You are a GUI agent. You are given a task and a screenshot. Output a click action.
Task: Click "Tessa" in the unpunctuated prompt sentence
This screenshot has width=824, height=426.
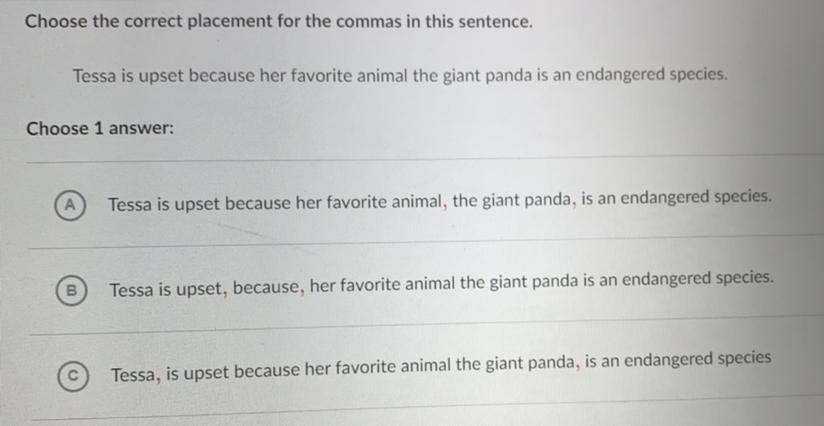[96, 75]
